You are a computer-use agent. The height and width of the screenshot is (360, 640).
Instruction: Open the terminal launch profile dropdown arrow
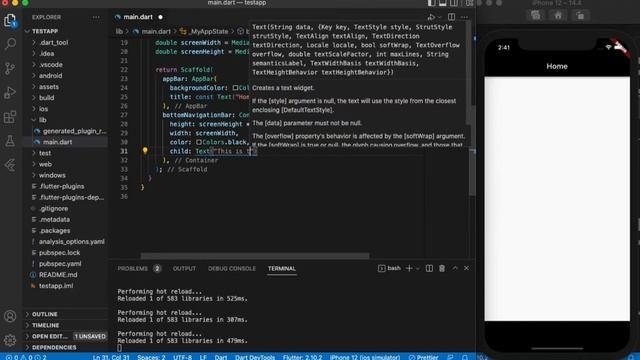pos(418,269)
